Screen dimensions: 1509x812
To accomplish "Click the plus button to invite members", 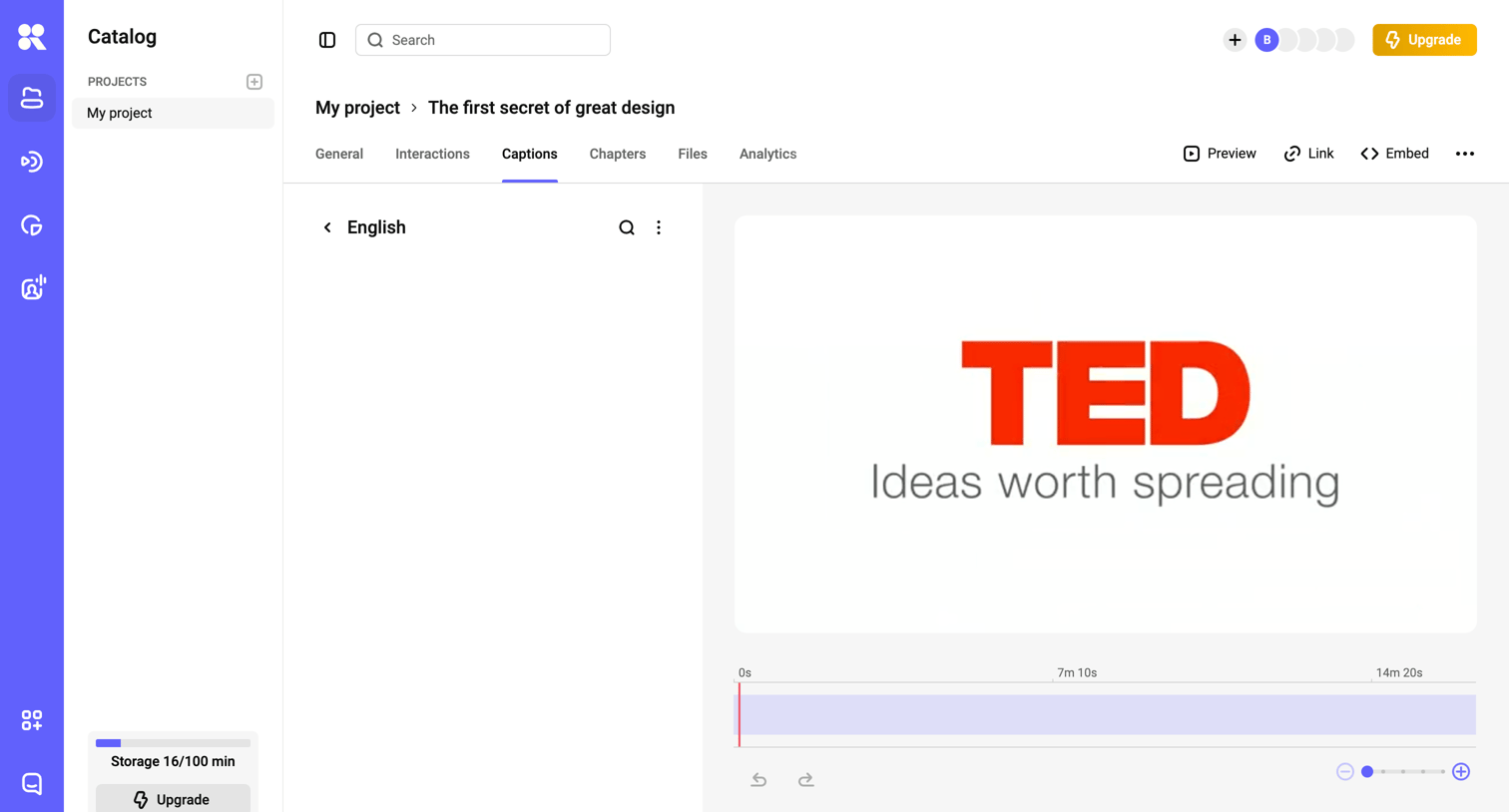I will (1235, 40).
